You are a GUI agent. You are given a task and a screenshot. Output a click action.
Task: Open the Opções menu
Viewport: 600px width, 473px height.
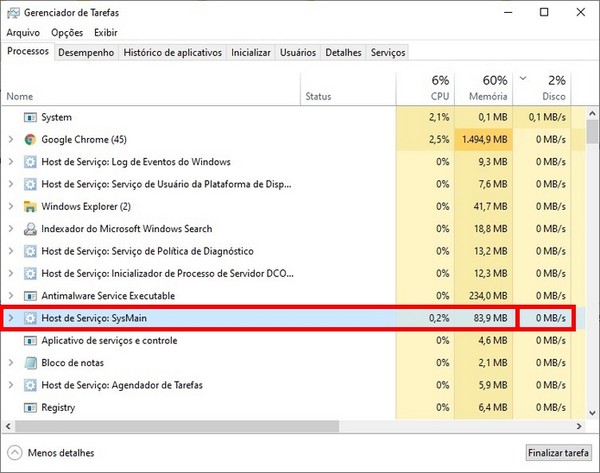pyautogui.click(x=67, y=33)
